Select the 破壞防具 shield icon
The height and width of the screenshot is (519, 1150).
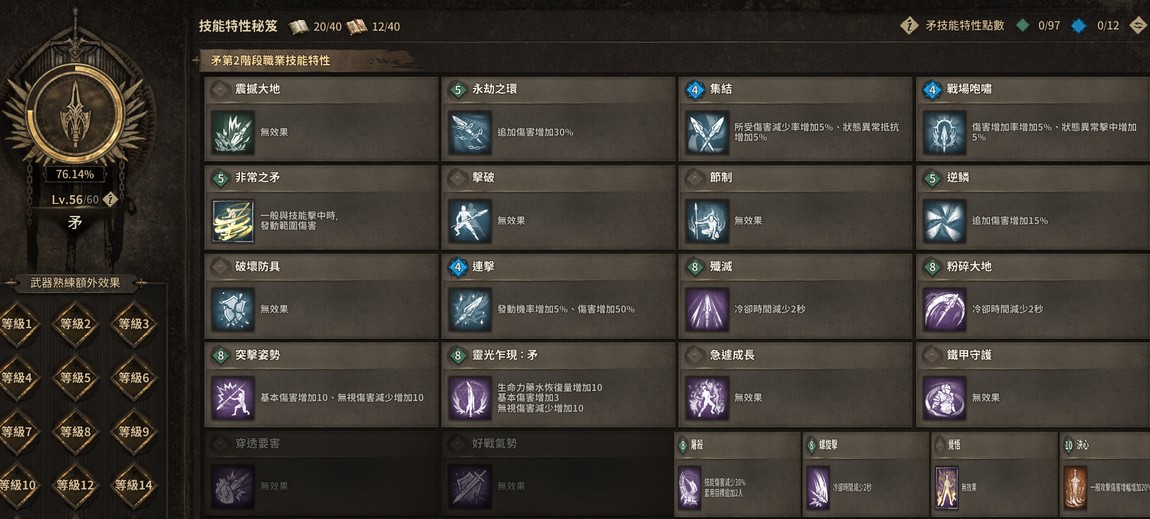pyautogui.click(x=233, y=309)
